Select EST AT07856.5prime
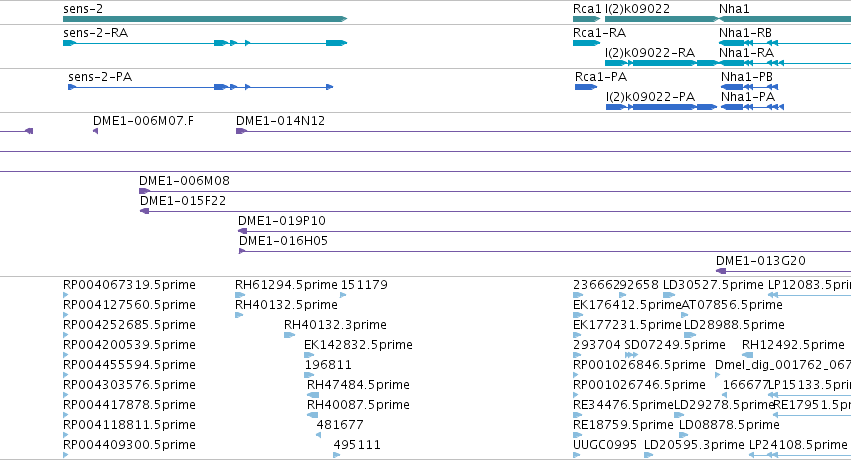Screen dimensions: 851x460 click(732, 305)
